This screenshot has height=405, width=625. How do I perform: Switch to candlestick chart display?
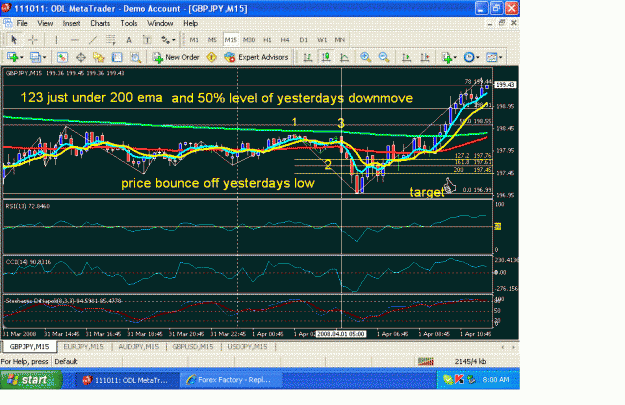[x=326, y=57]
